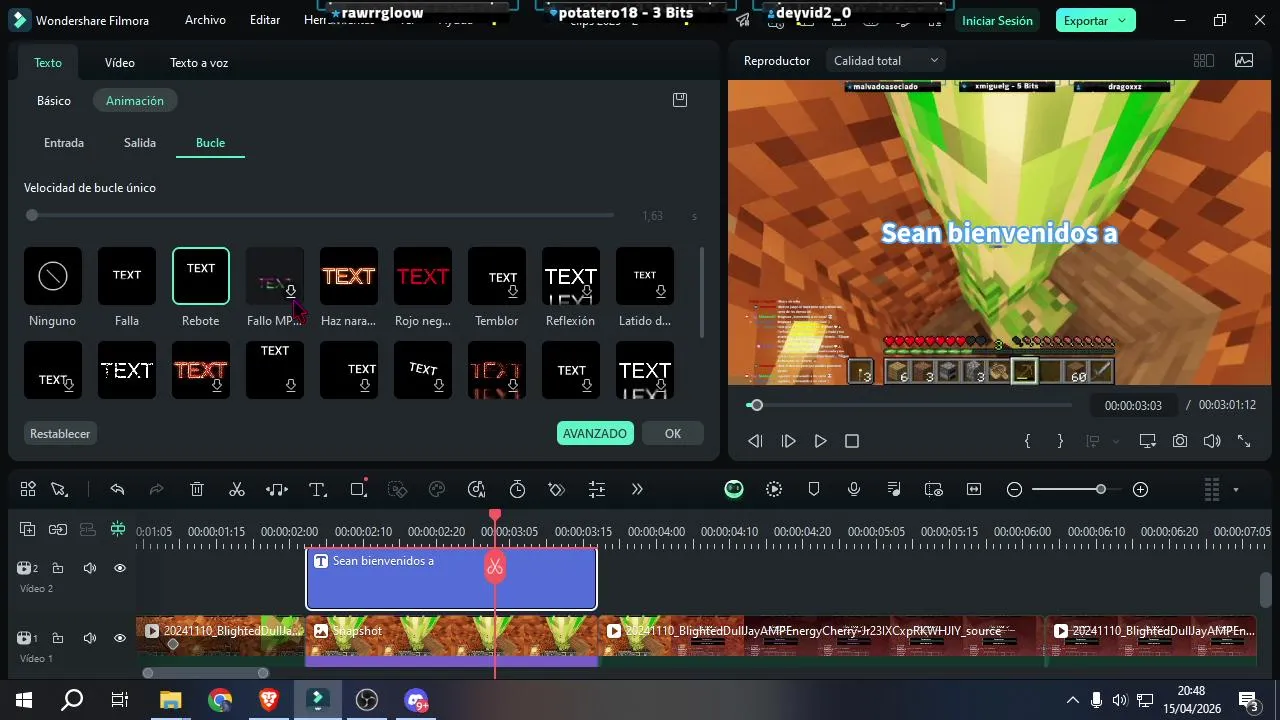Open the Exportar dropdown arrow
The image size is (1280, 720).
click(x=1122, y=20)
